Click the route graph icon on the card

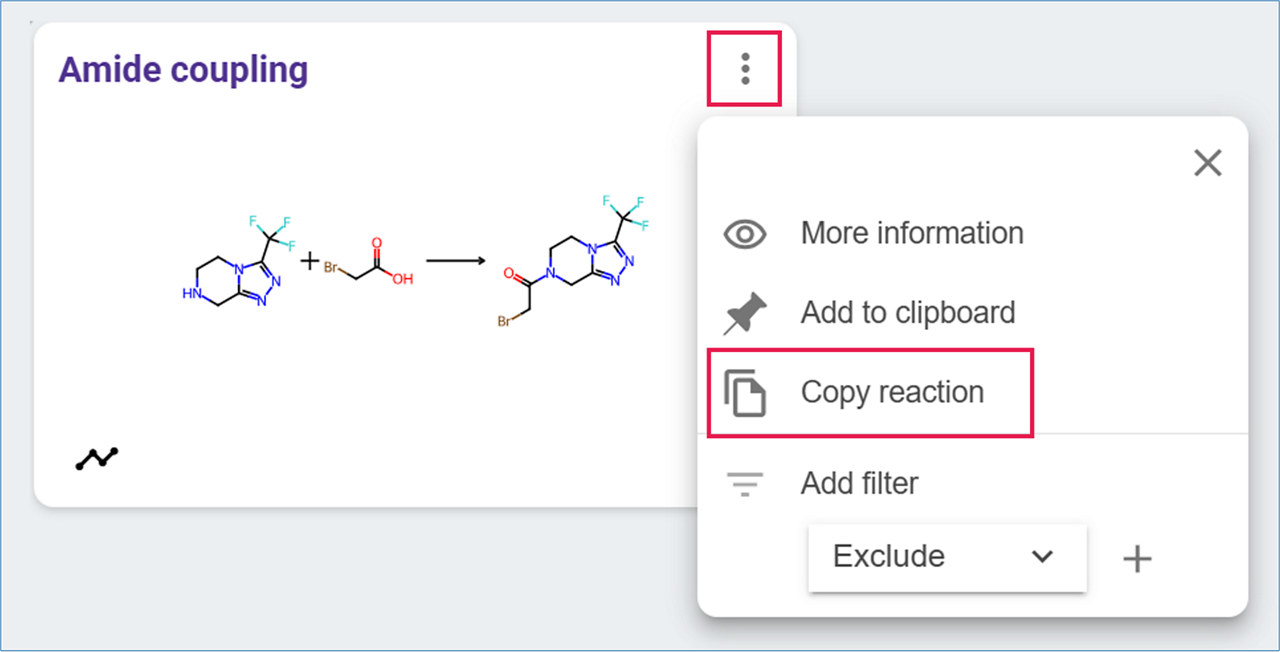pyautogui.click(x=97, y=458)
